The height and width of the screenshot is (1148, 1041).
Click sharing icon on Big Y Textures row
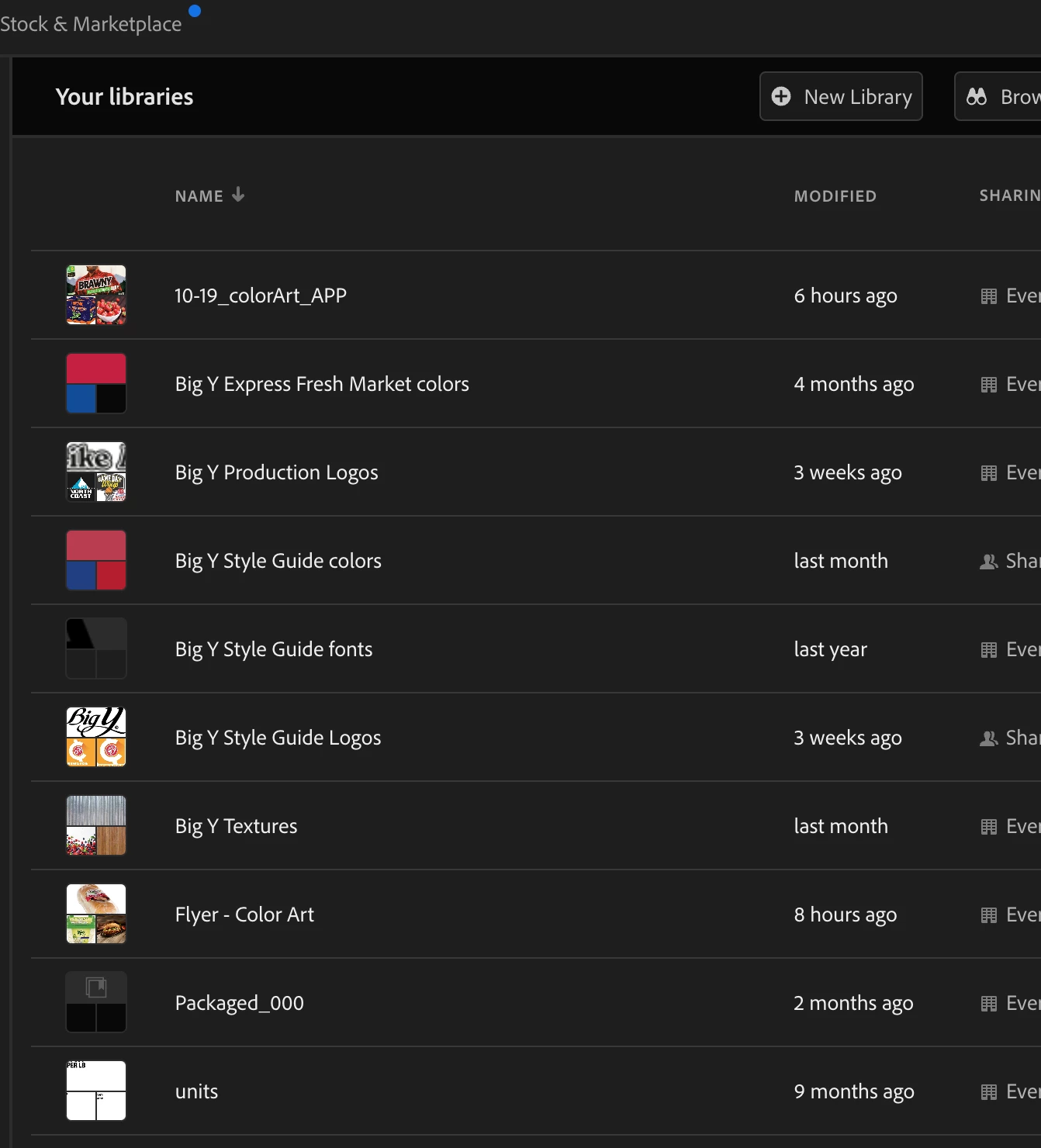[989, 826]
